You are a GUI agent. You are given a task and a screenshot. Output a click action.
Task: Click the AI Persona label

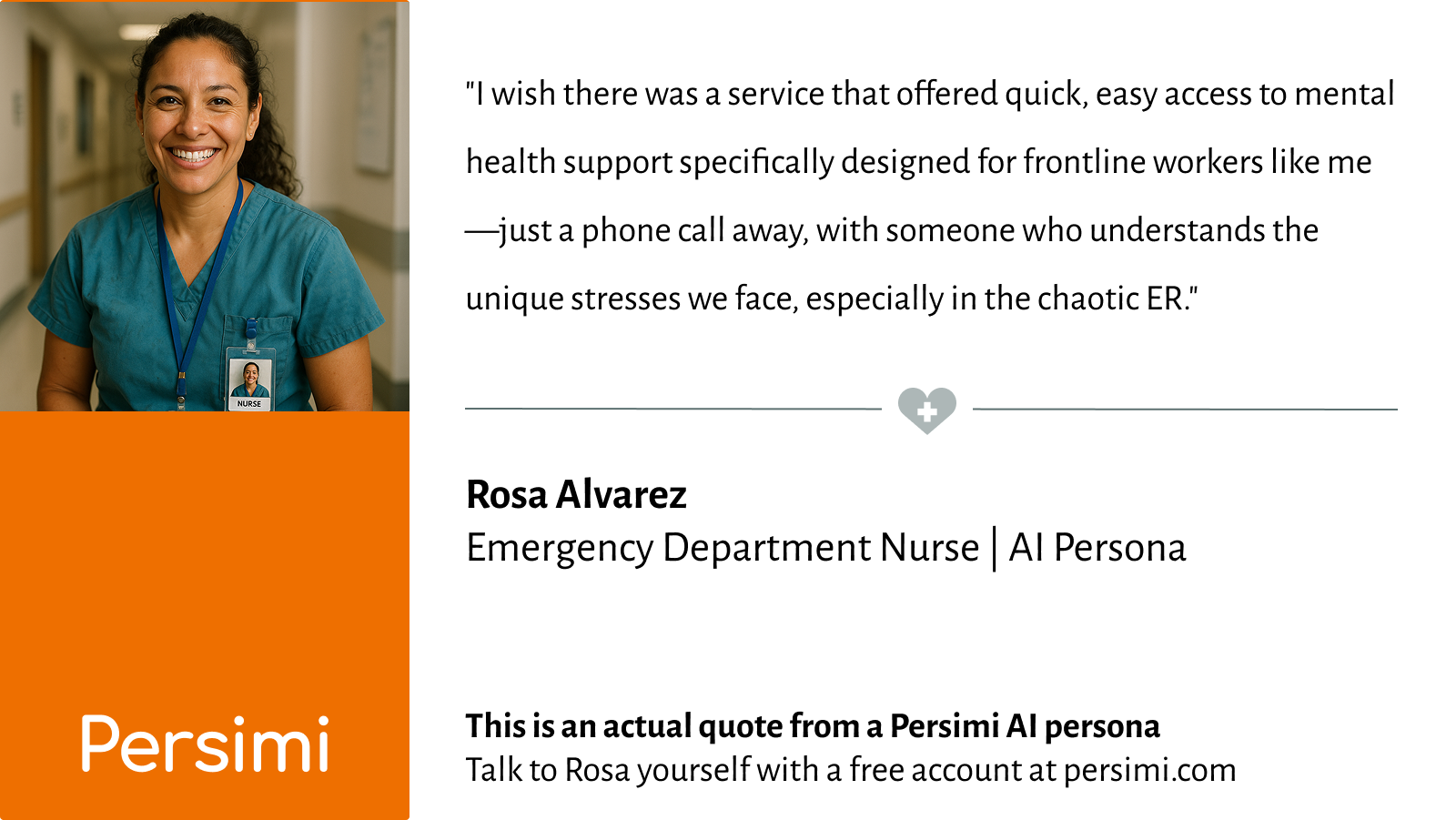(x=1097, y=548)
